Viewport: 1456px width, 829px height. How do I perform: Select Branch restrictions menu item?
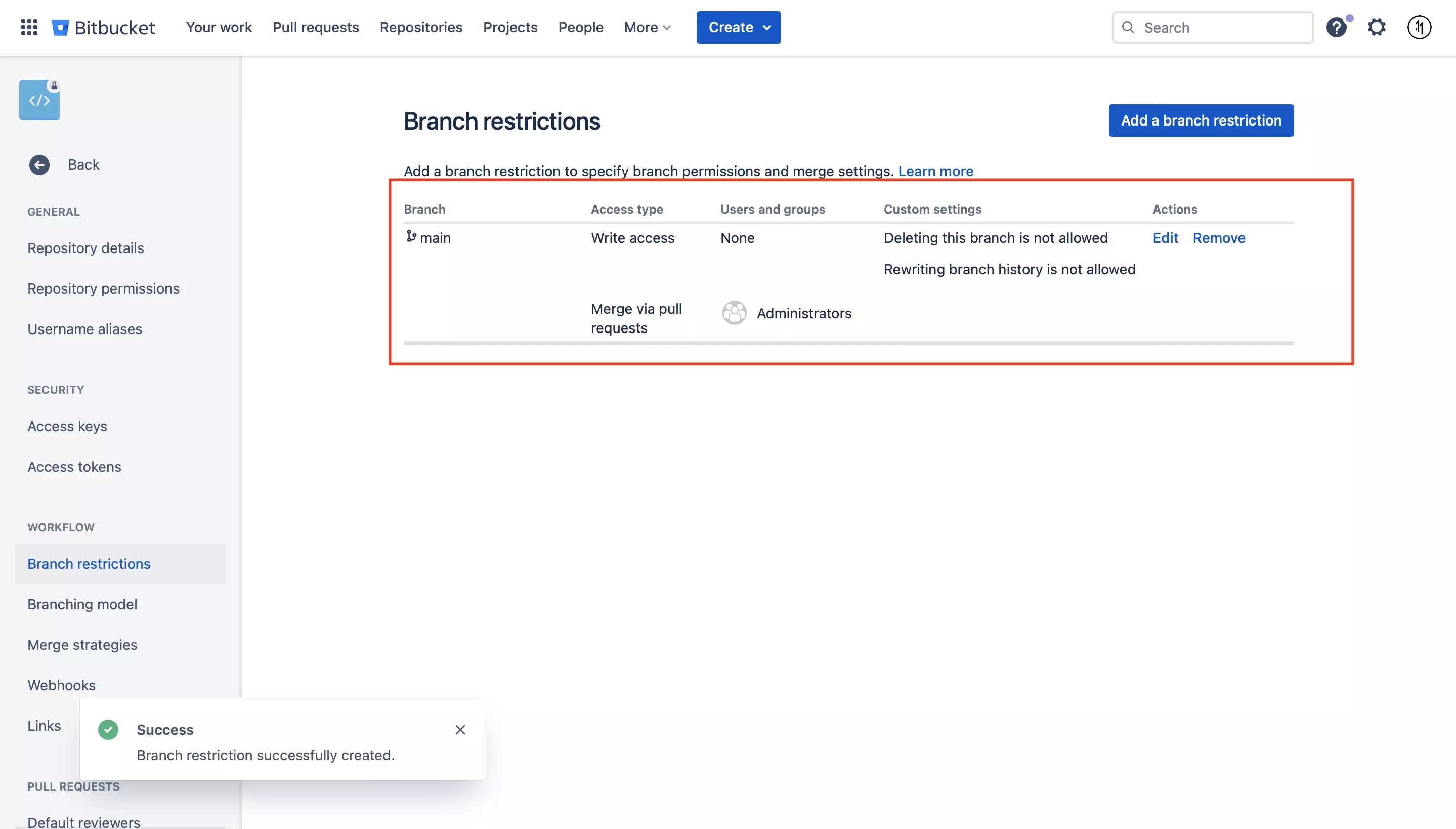[x=89, y=563]
